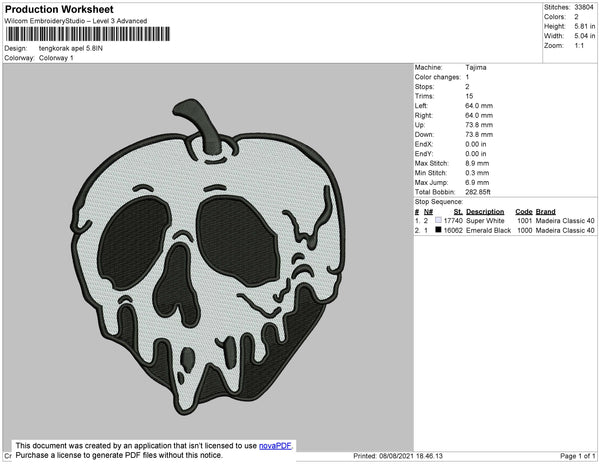This screenshot has height=464, width=600.
Task: Click the 'Page 1 of 1' footer text
Action: point(577,456)
